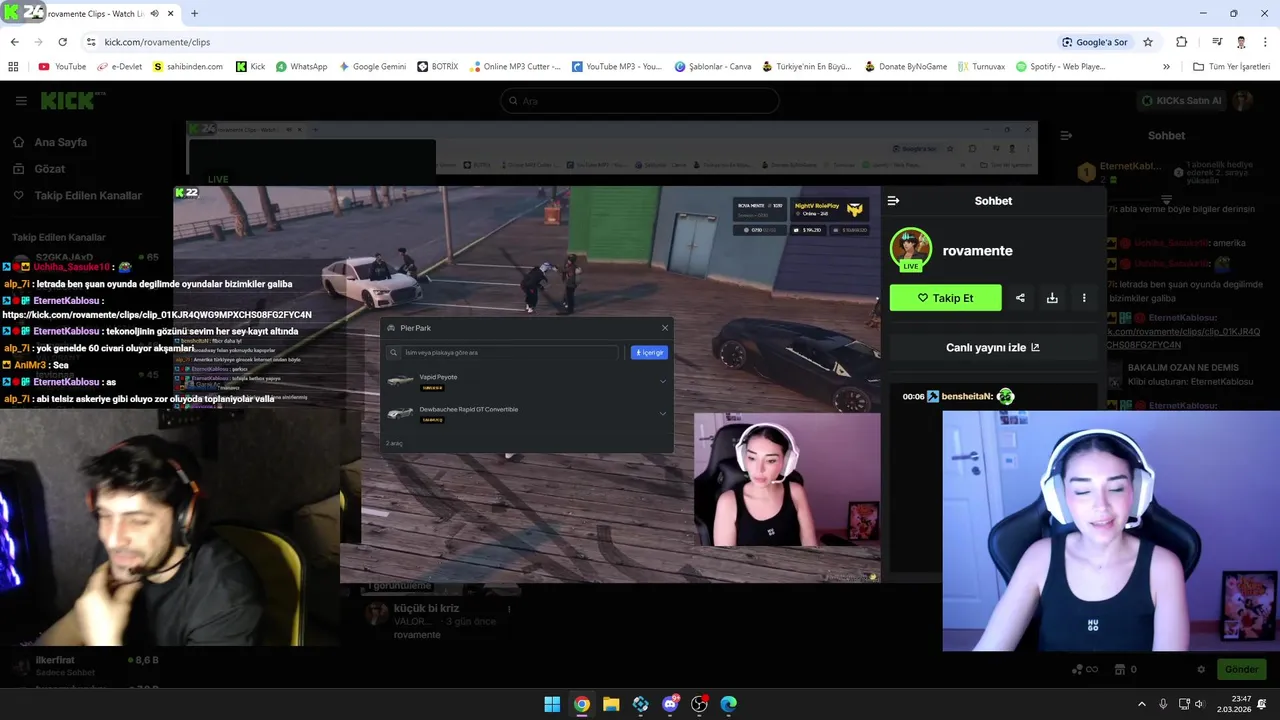The width and height of the screenshot is (1280, 720).
Task: Bookmark this page with star icon
Action: tap(1148, 42)
